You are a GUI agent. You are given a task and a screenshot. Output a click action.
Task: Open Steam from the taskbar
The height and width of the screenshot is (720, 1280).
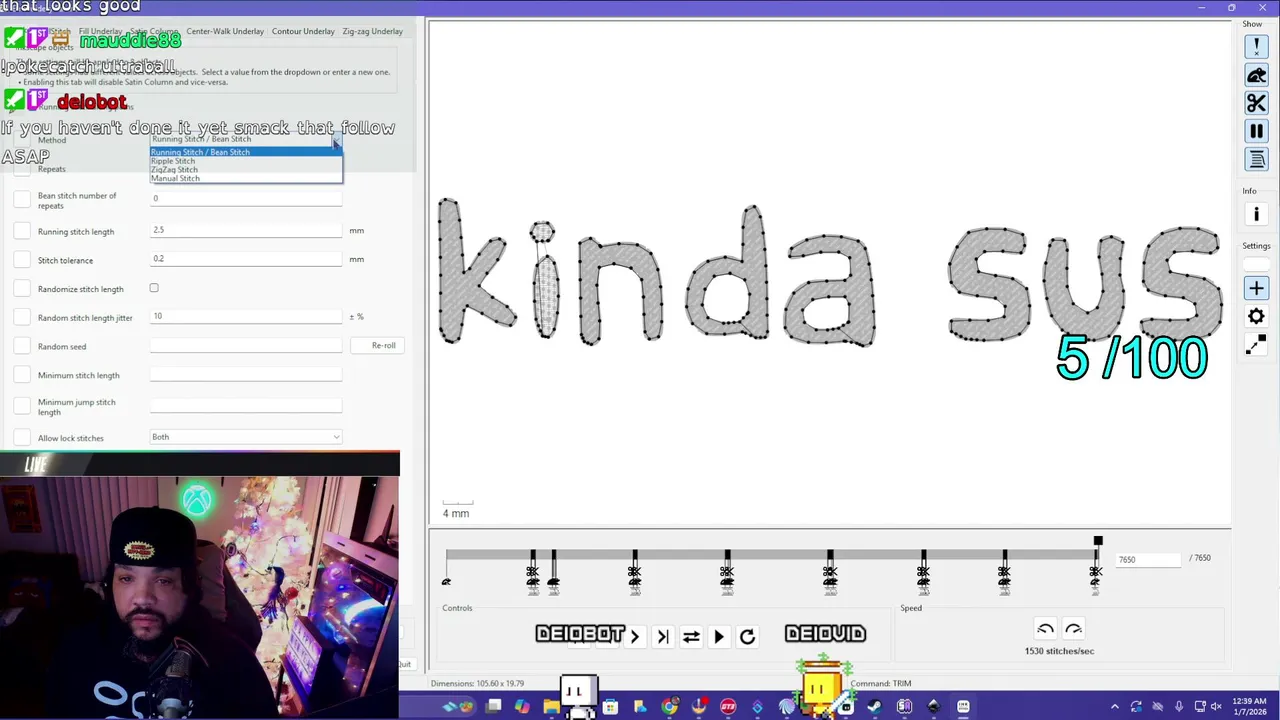(x=874, y=707)
